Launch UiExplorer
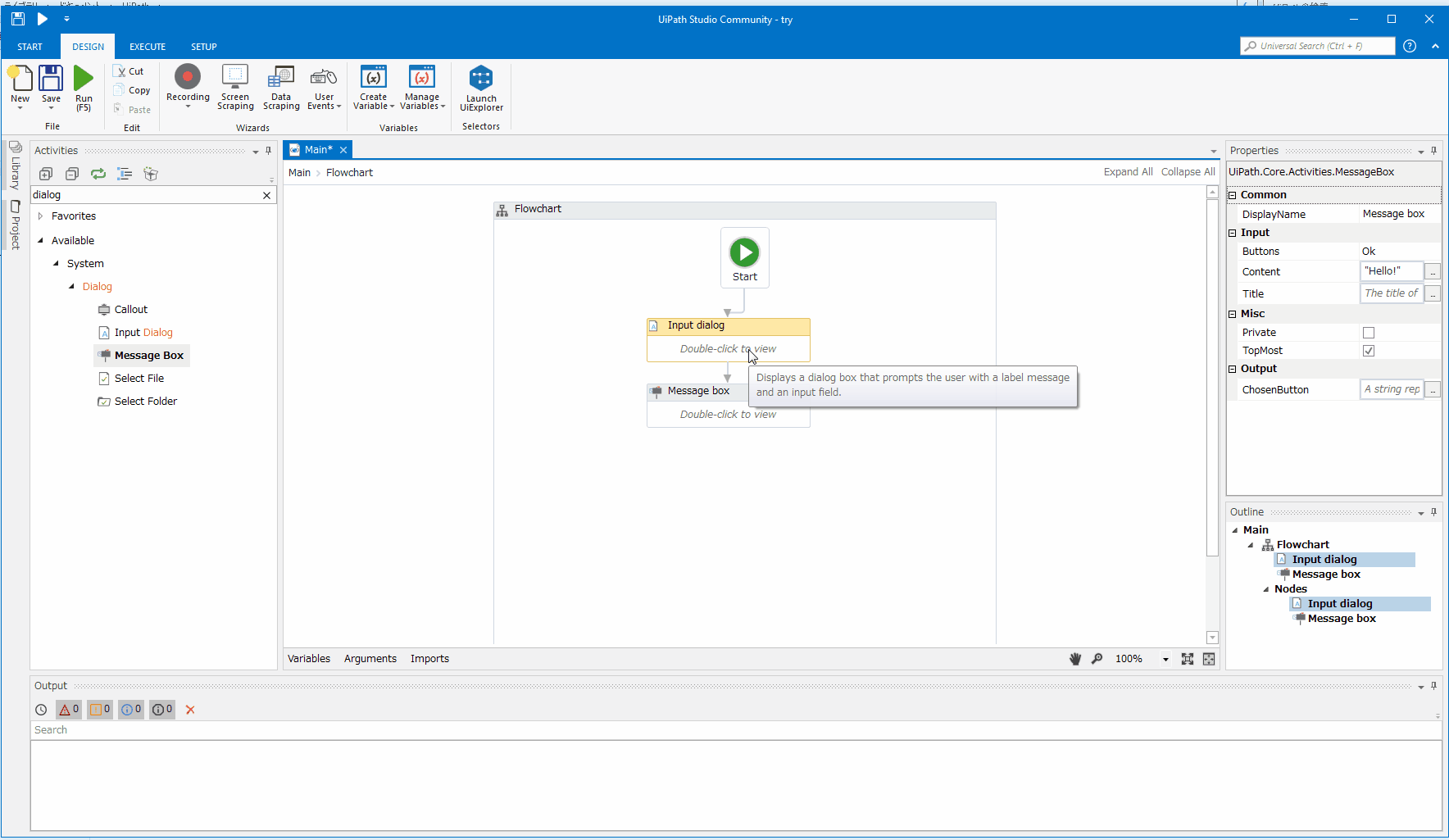Screen dimensions: 1449x840 [x=481, y=88]
